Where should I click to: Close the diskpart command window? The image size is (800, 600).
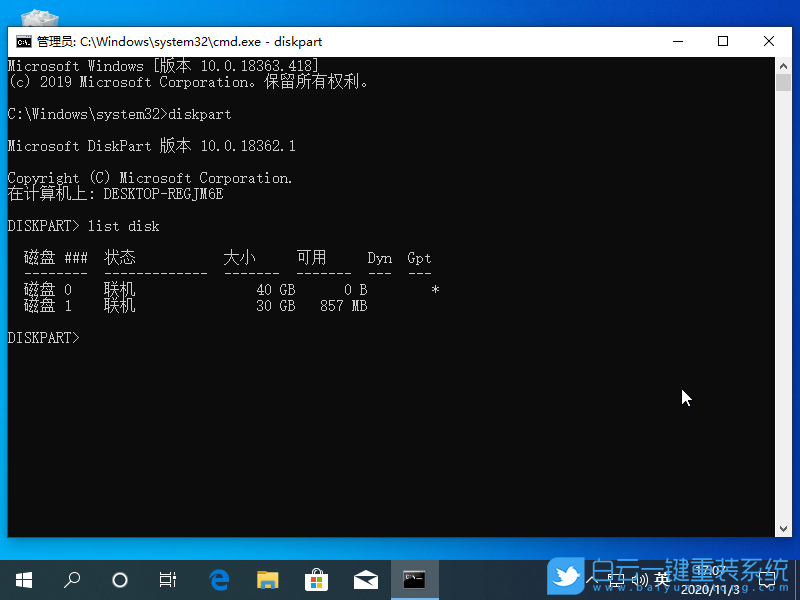(769, 42)
